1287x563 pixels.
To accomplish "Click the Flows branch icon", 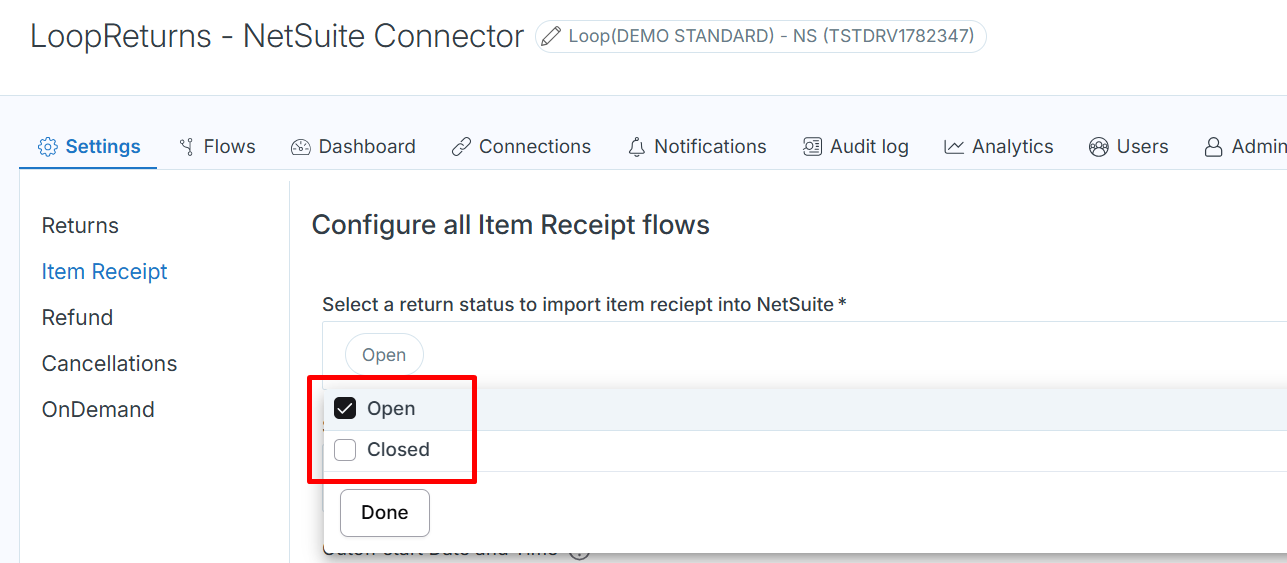I will pyautogui.click(x=186, y=147).
